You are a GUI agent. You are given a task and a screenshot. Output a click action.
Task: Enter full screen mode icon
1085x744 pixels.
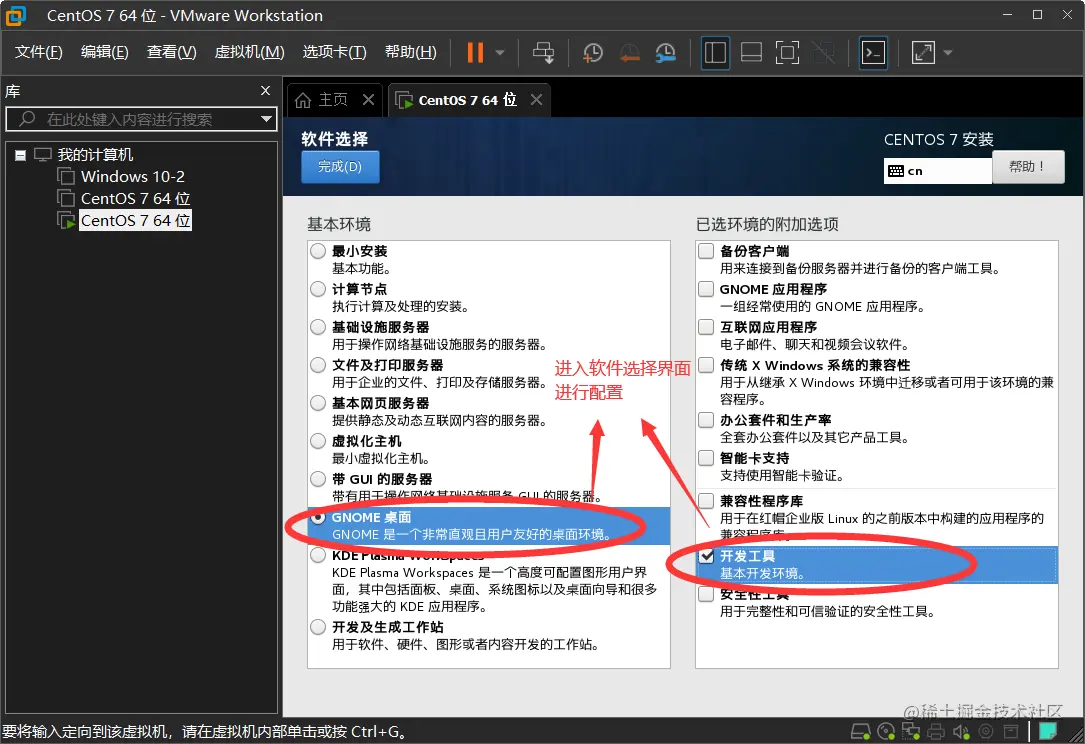tap(787, 53)
